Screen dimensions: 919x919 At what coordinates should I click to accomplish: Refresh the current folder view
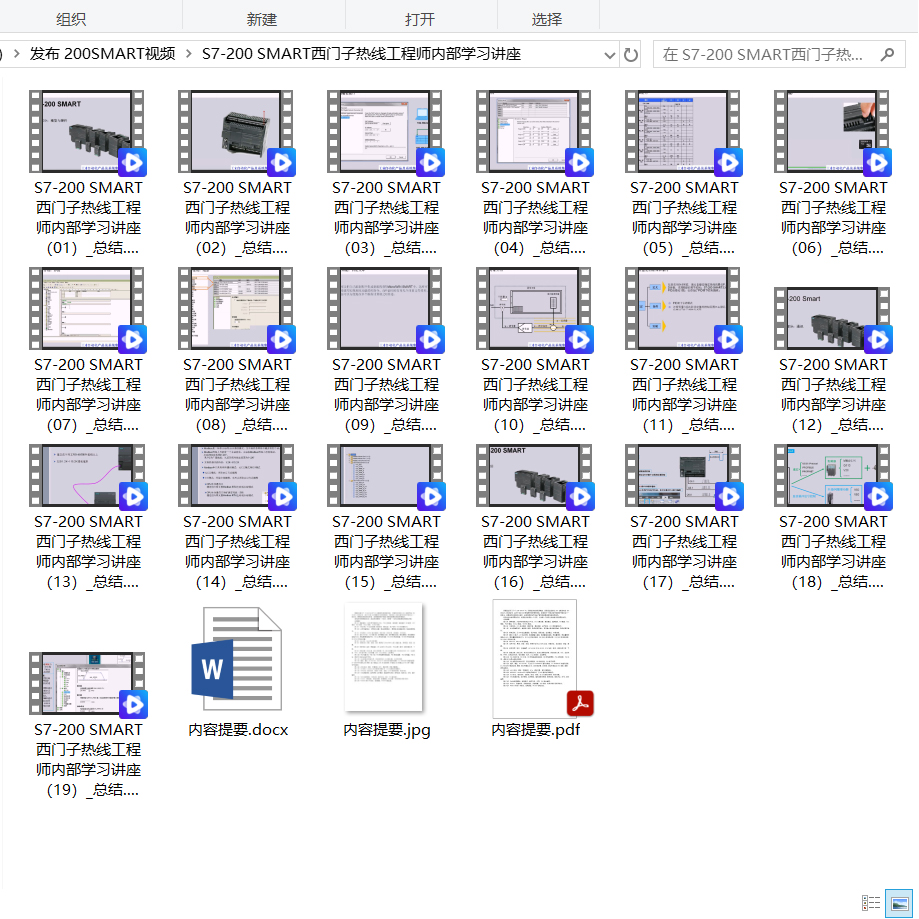pos(630,55)
